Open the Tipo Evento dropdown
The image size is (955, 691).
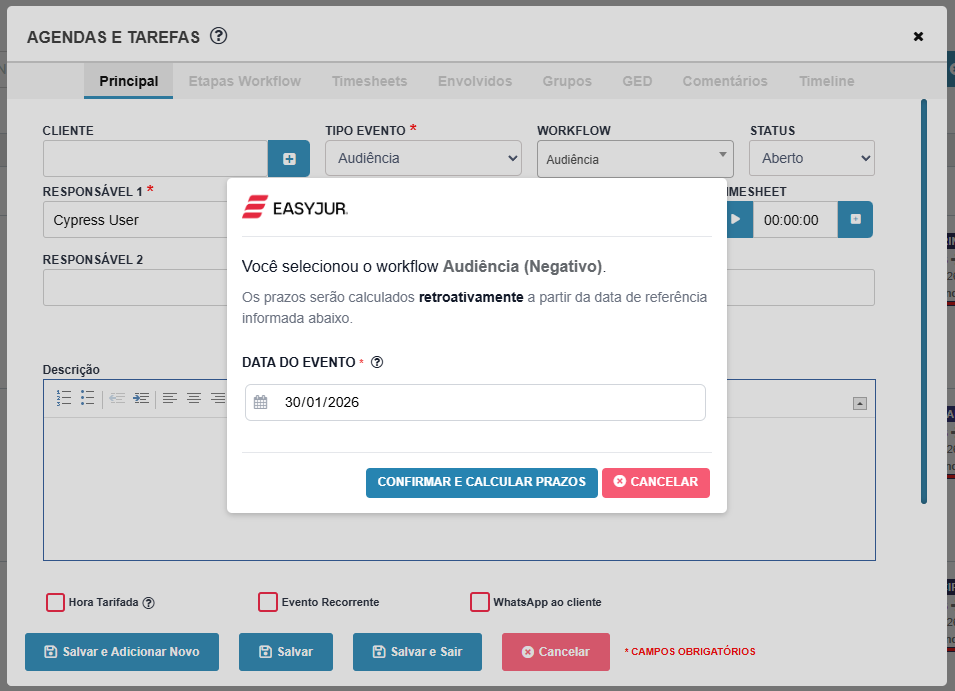tap(423, 158)
